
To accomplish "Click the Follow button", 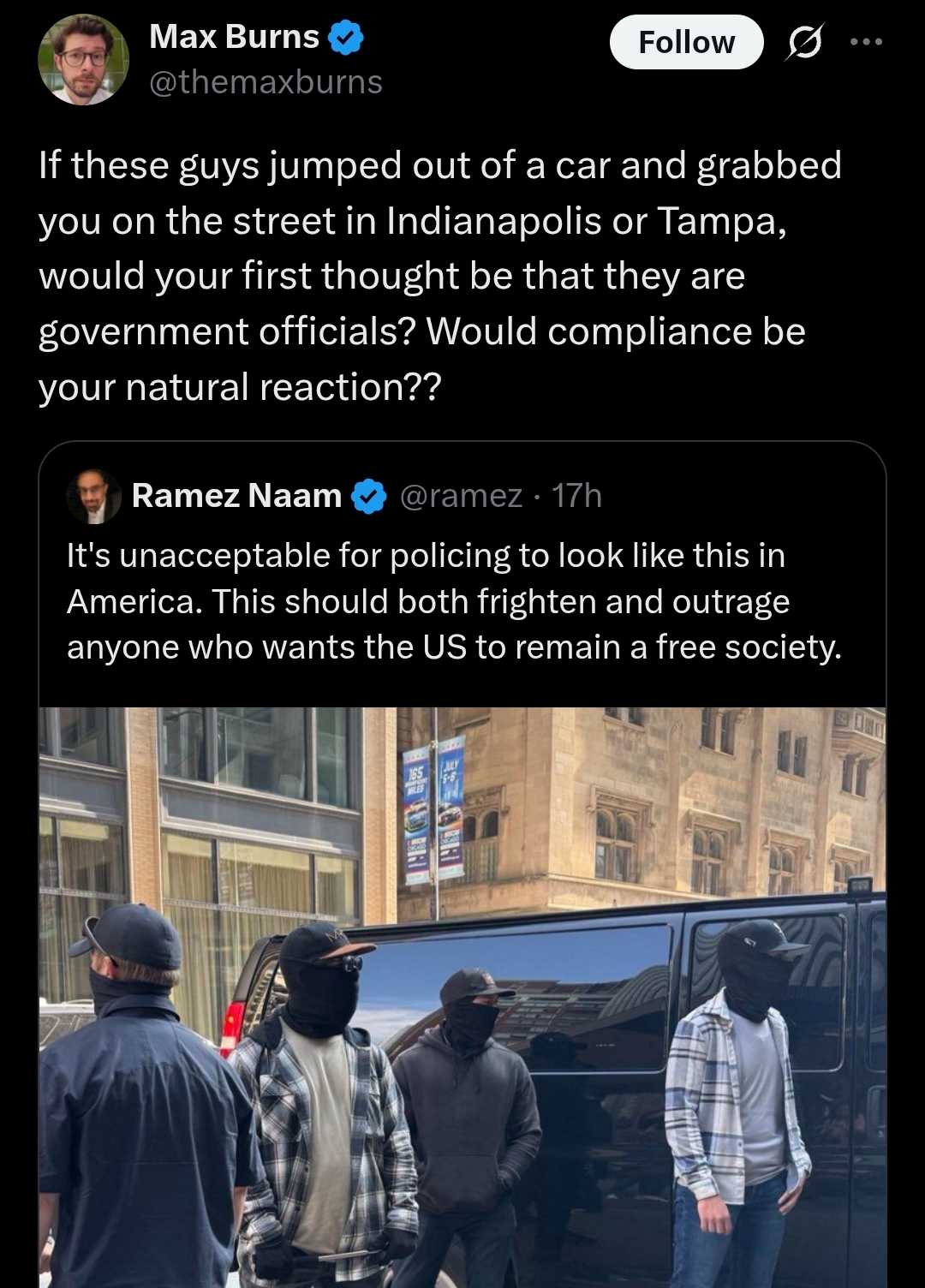I will pyautogui.click(x=686, y=42).
